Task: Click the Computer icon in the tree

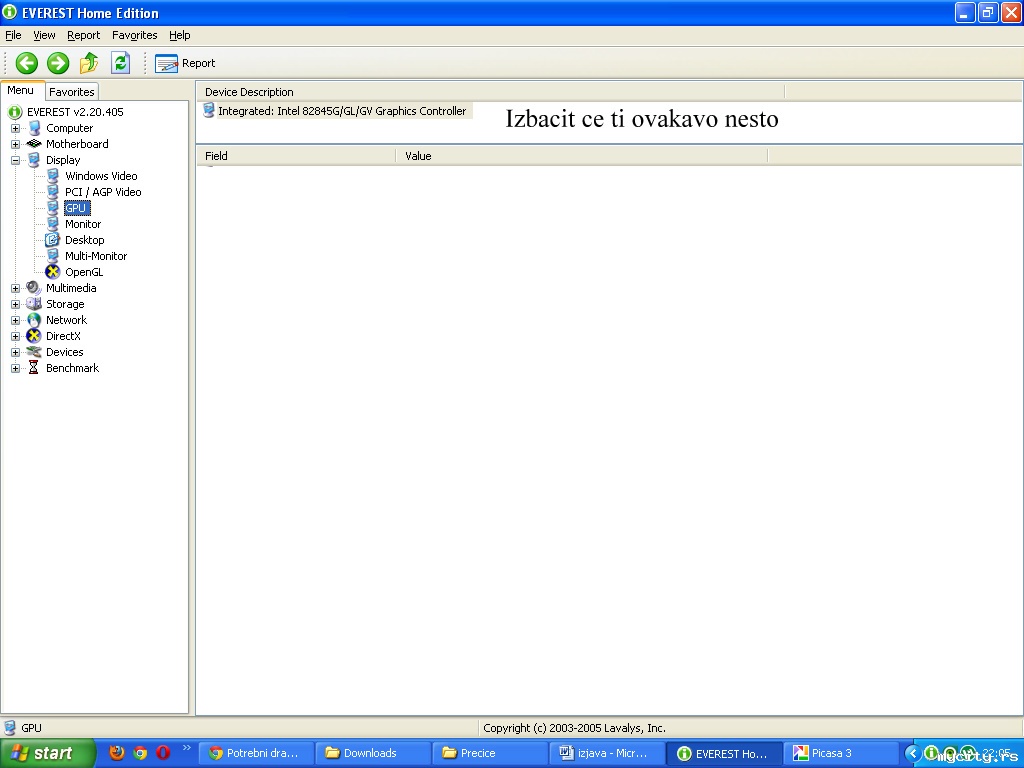Action: pos(35,128)
